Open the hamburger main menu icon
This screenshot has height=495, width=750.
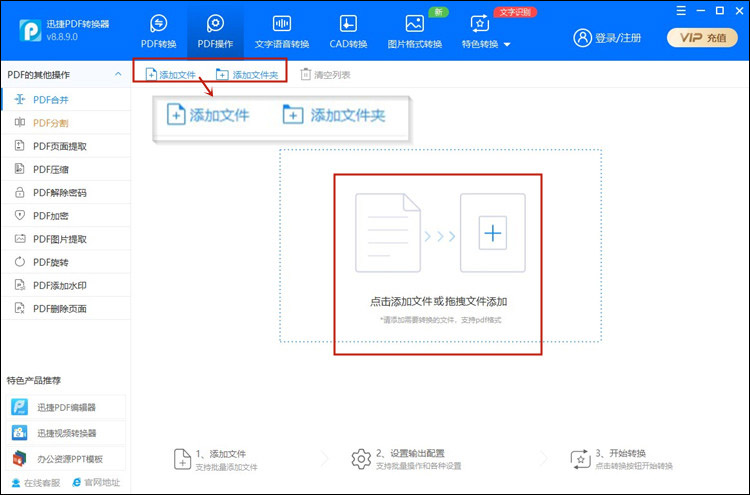(x=681, y=11)
